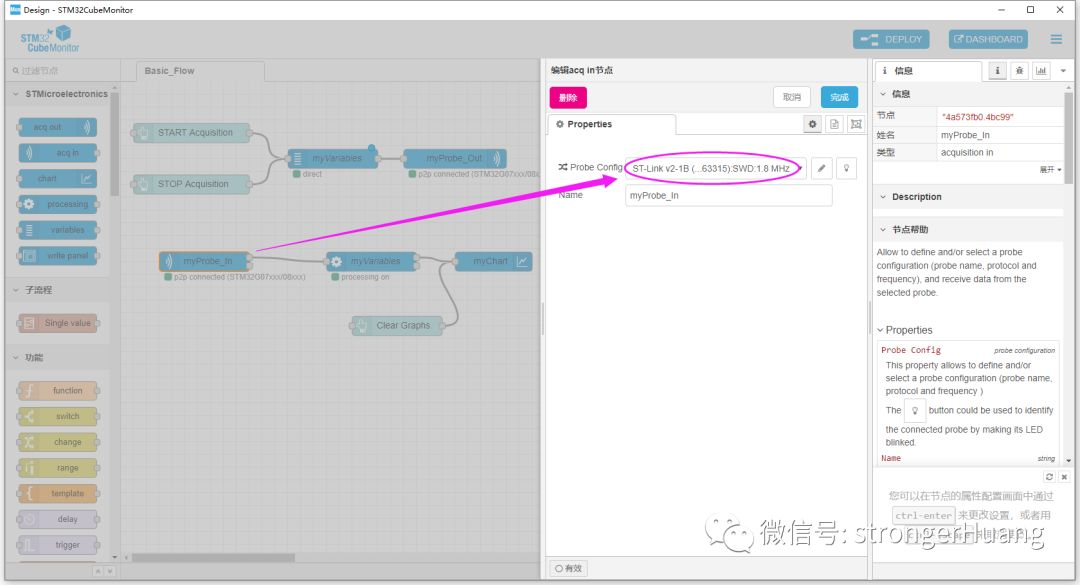Click the info sidebar vertical scrollbar
1080x585 pixels.
click(1068, 138)
